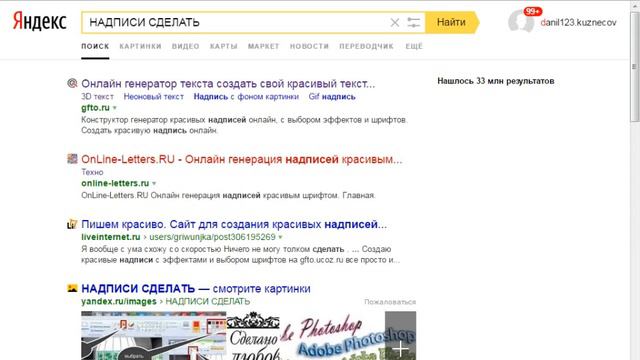Click the gfto.ru result favicon

72,83
